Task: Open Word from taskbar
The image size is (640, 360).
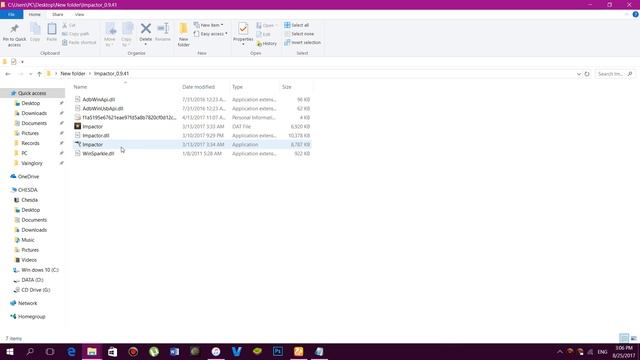Action: (175, 351)
